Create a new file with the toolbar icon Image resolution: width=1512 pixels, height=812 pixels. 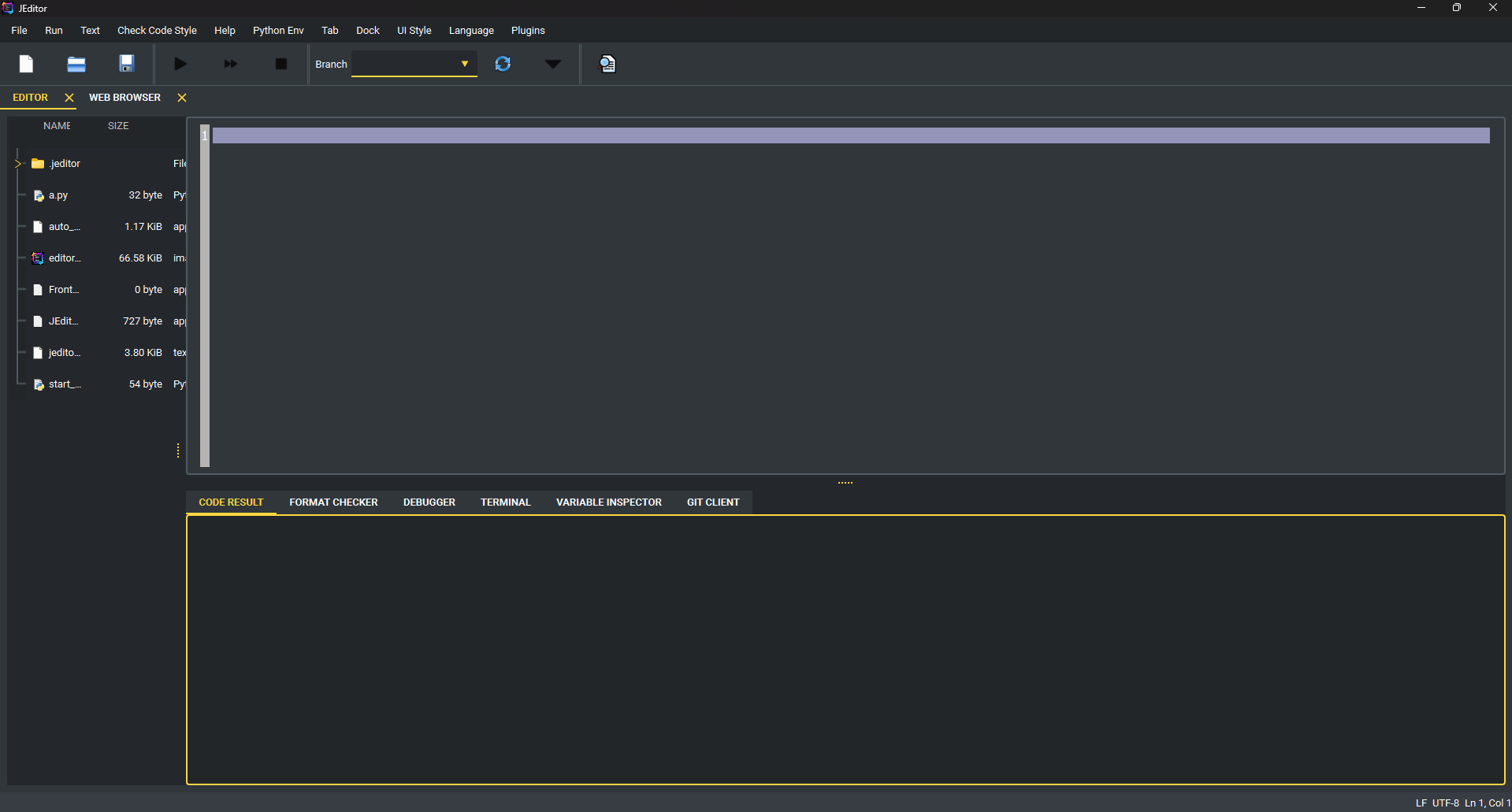pos(26,64)
